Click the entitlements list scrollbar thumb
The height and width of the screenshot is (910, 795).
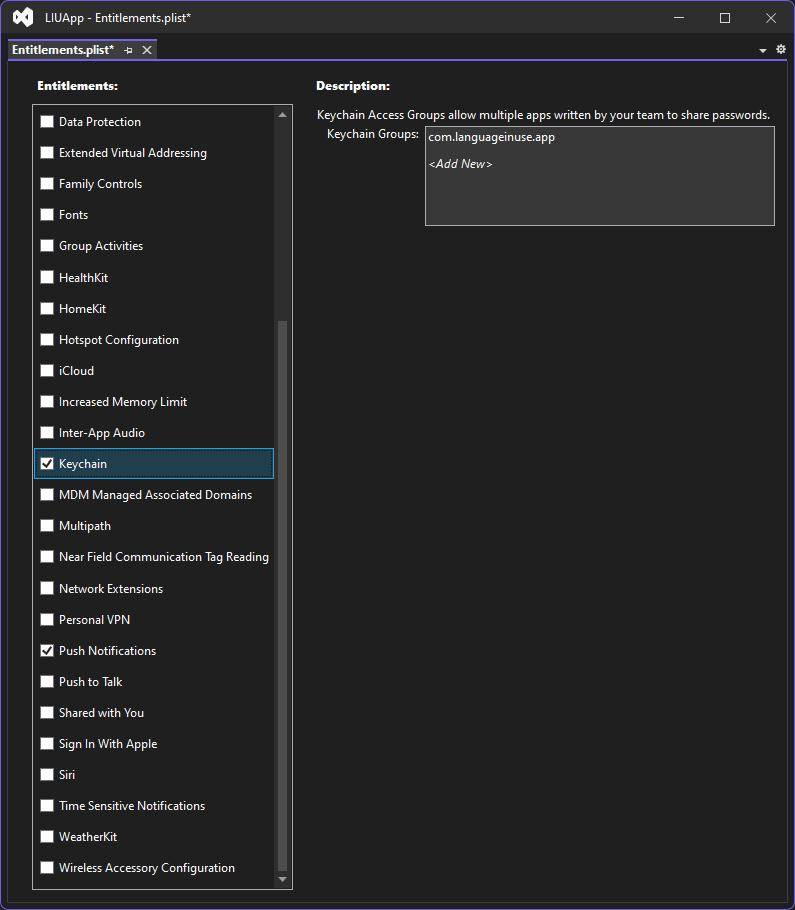point(283,596)
